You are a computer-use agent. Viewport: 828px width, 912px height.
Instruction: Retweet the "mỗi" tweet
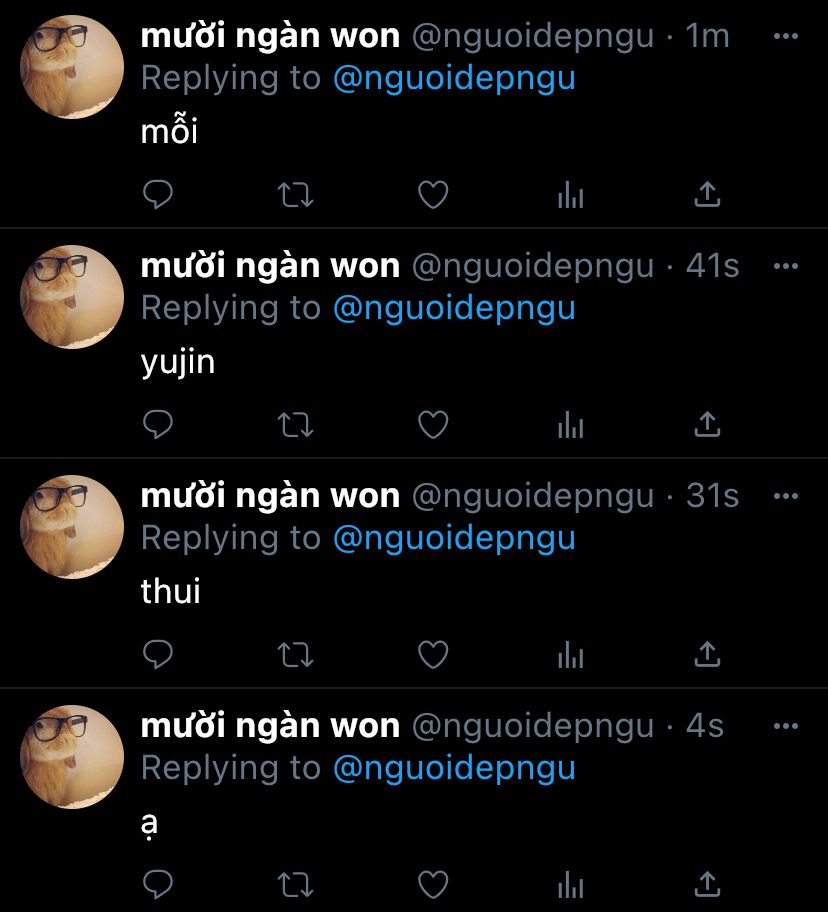(295, 195)
